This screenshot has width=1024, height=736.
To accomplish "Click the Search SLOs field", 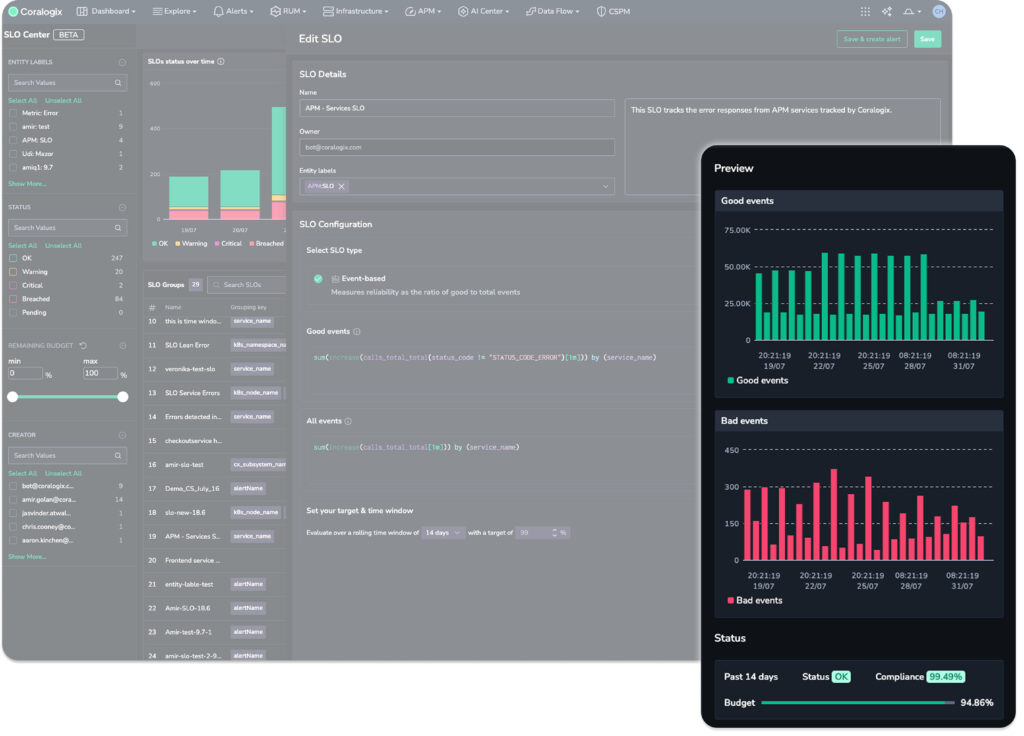I will click(248, 285).
